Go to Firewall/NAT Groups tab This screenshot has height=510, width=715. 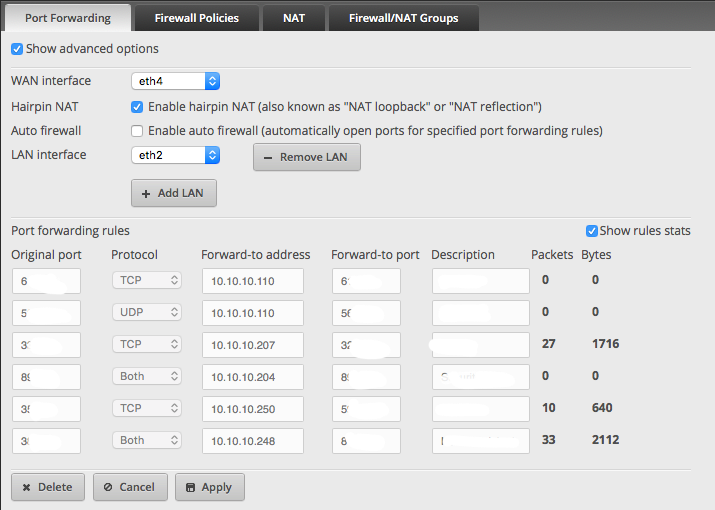point(403,18)
